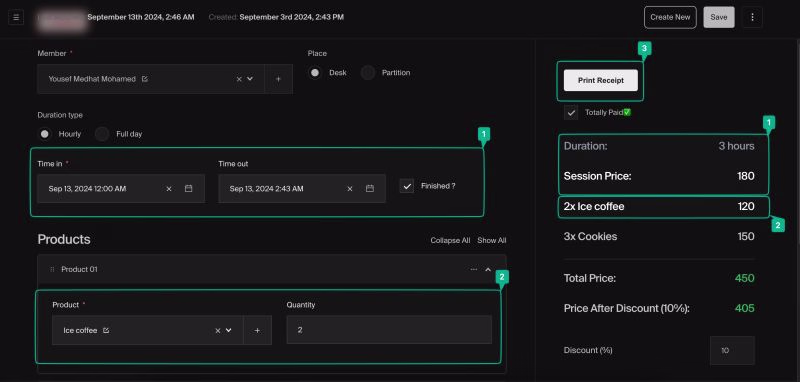Clear the selected Member with the X
This screenshot has width=800, height=382.
click(x=239, y=79)
